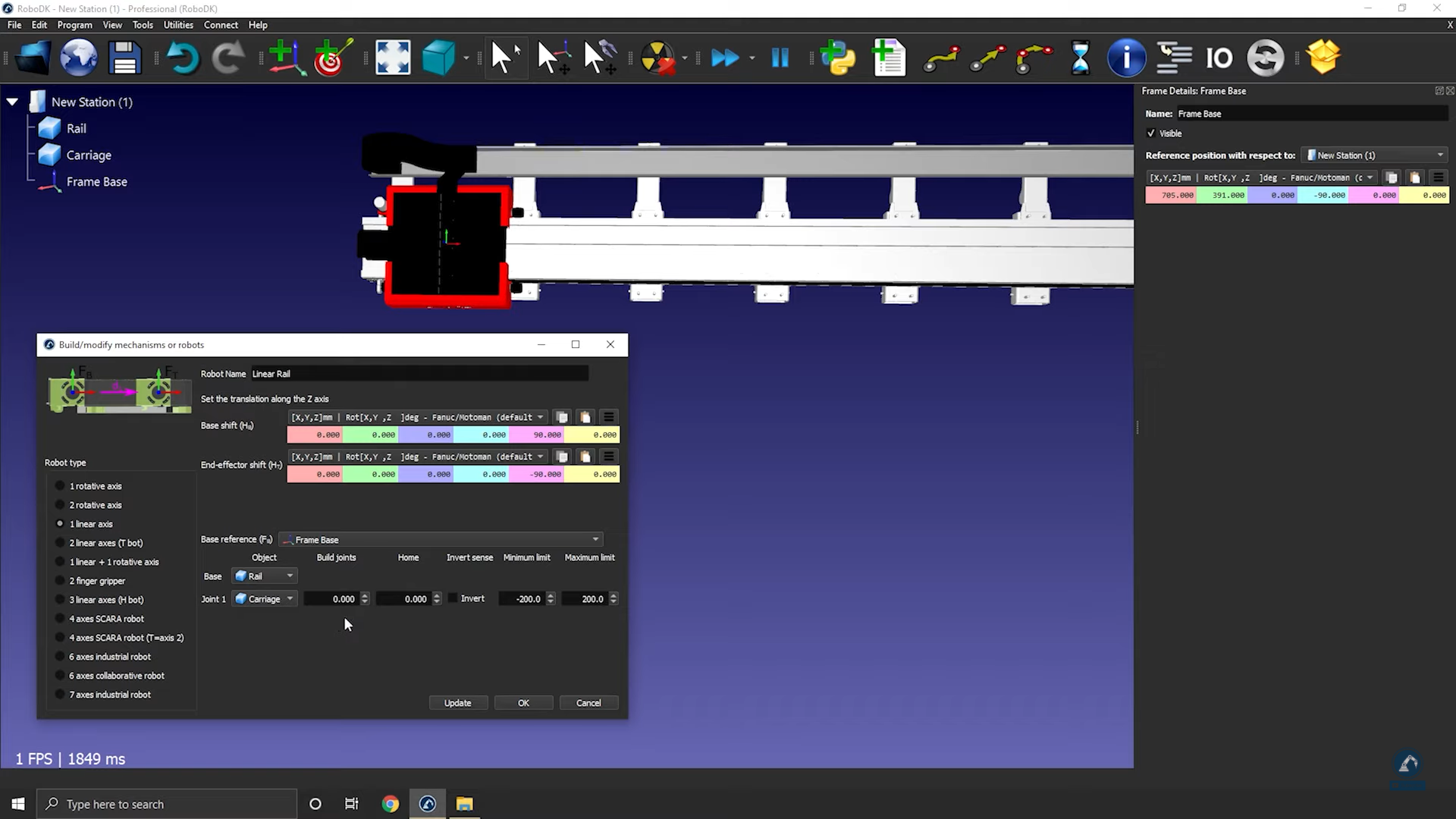Toggle the Visible checkbox for Frame Base
The image size is (1456, 819).
[1151, 133]
